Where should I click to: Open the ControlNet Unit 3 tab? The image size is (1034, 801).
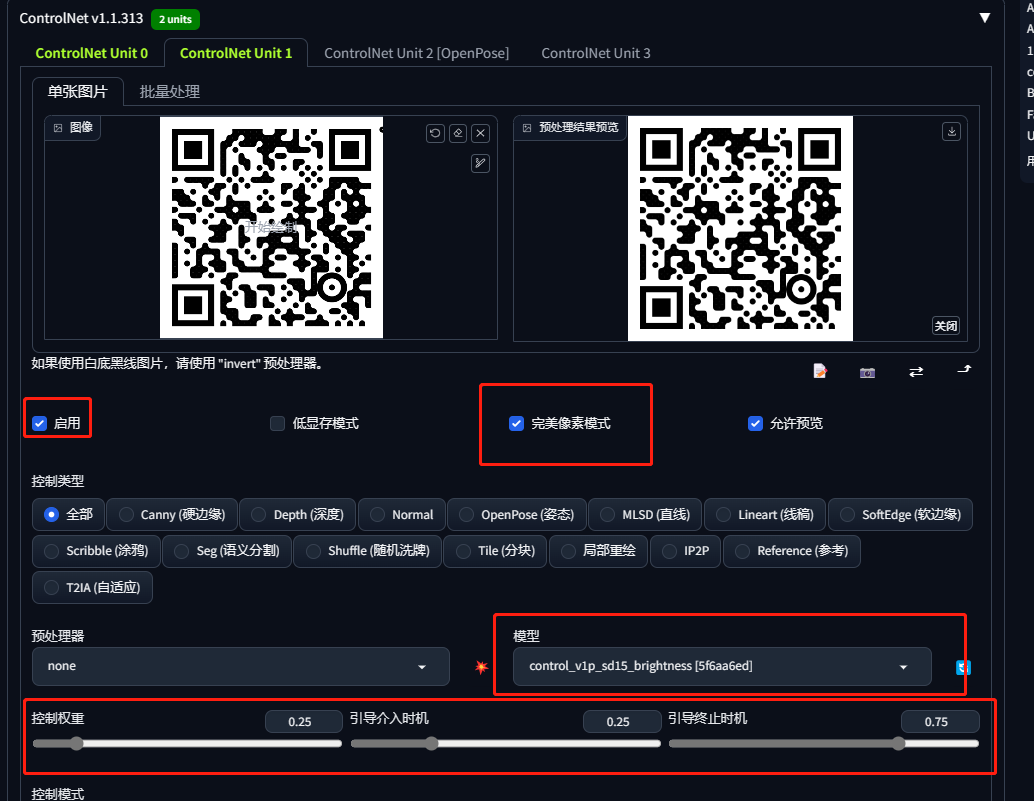(595, 53)
